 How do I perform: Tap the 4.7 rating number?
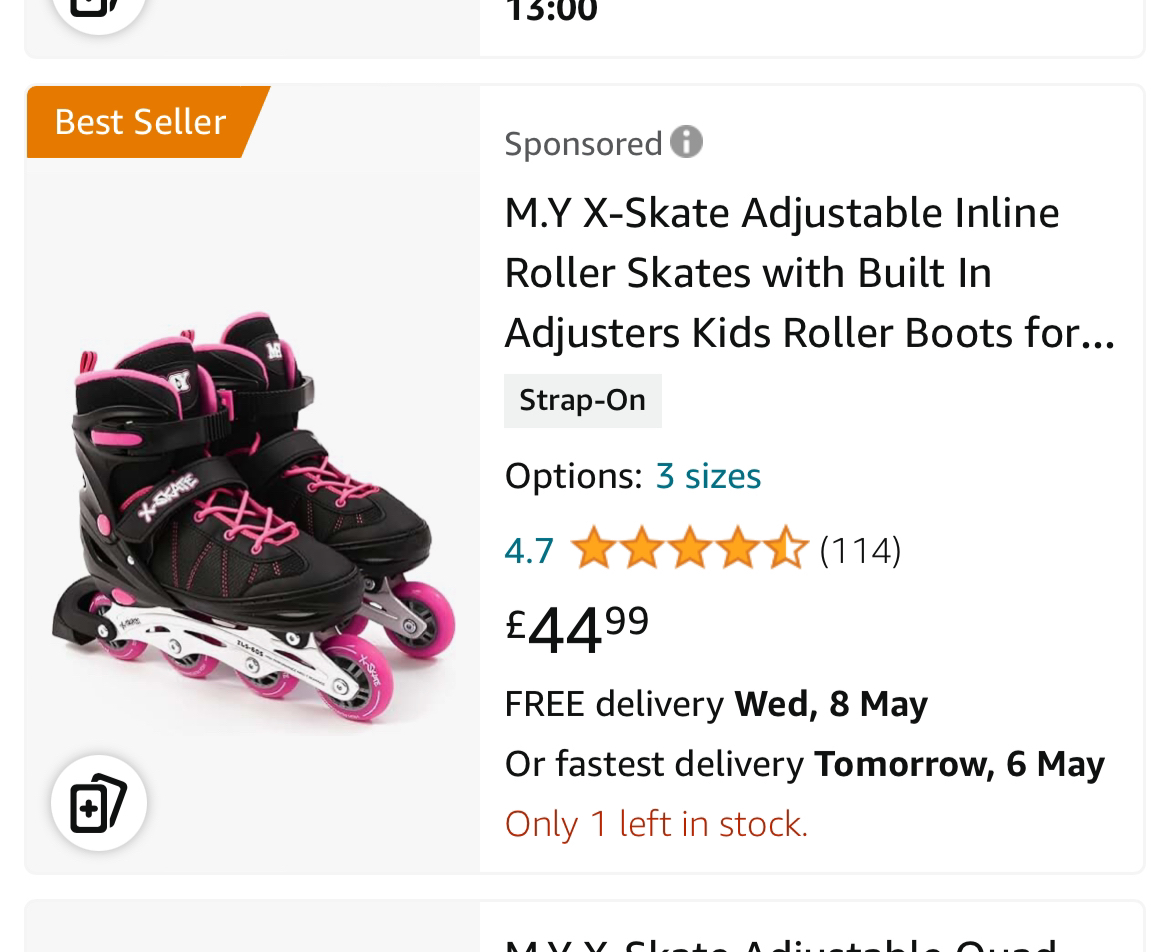[x=529, y=550]
